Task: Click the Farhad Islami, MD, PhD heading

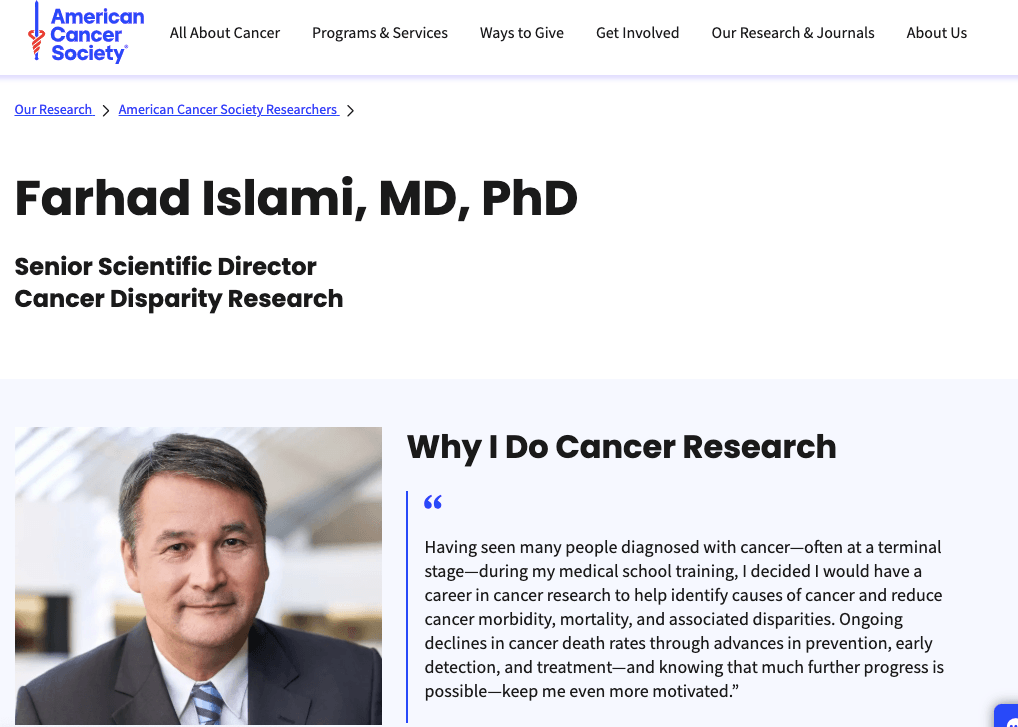Action: [296, 198]
